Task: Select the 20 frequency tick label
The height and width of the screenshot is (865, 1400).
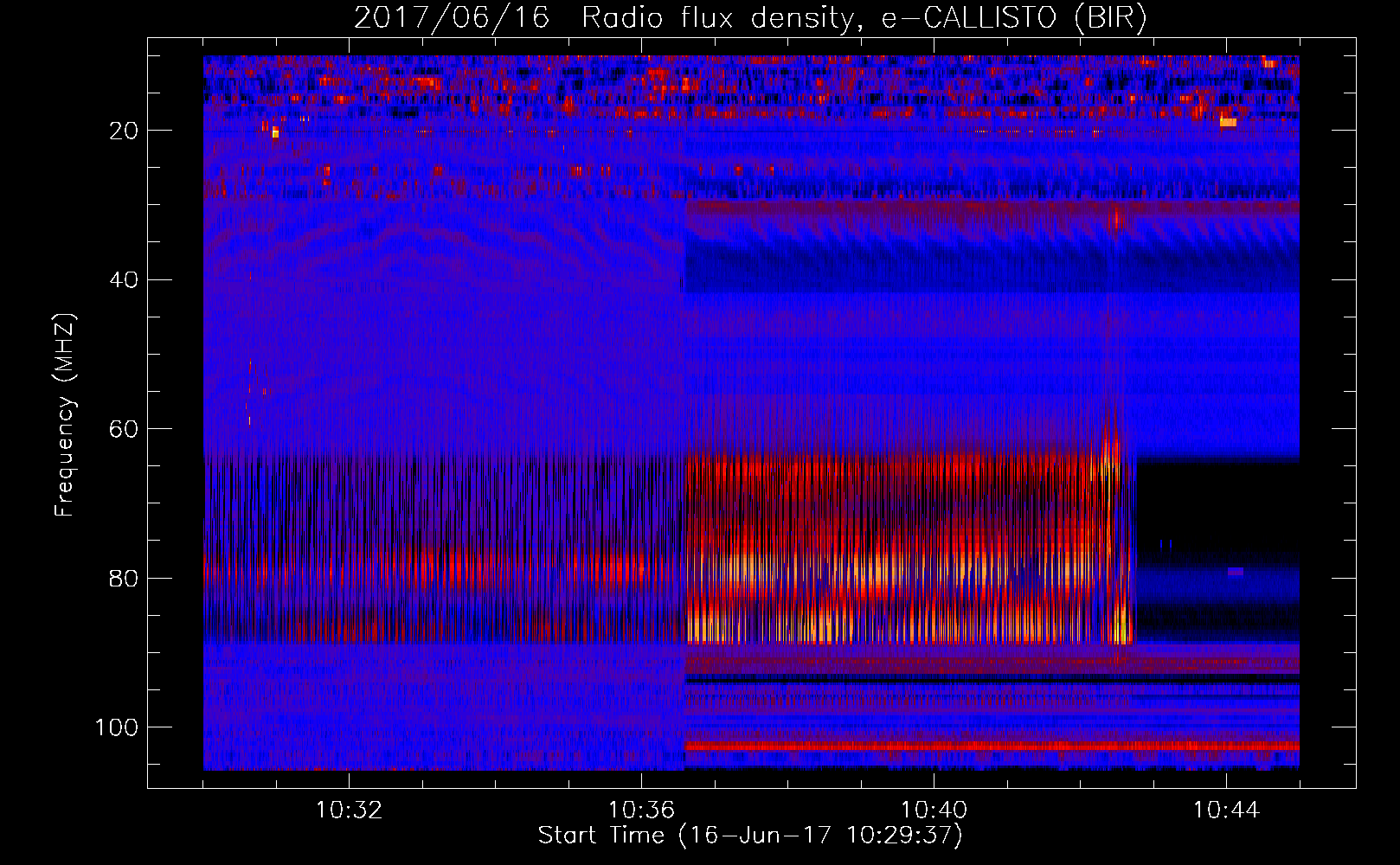Action: tap(125, 131)
